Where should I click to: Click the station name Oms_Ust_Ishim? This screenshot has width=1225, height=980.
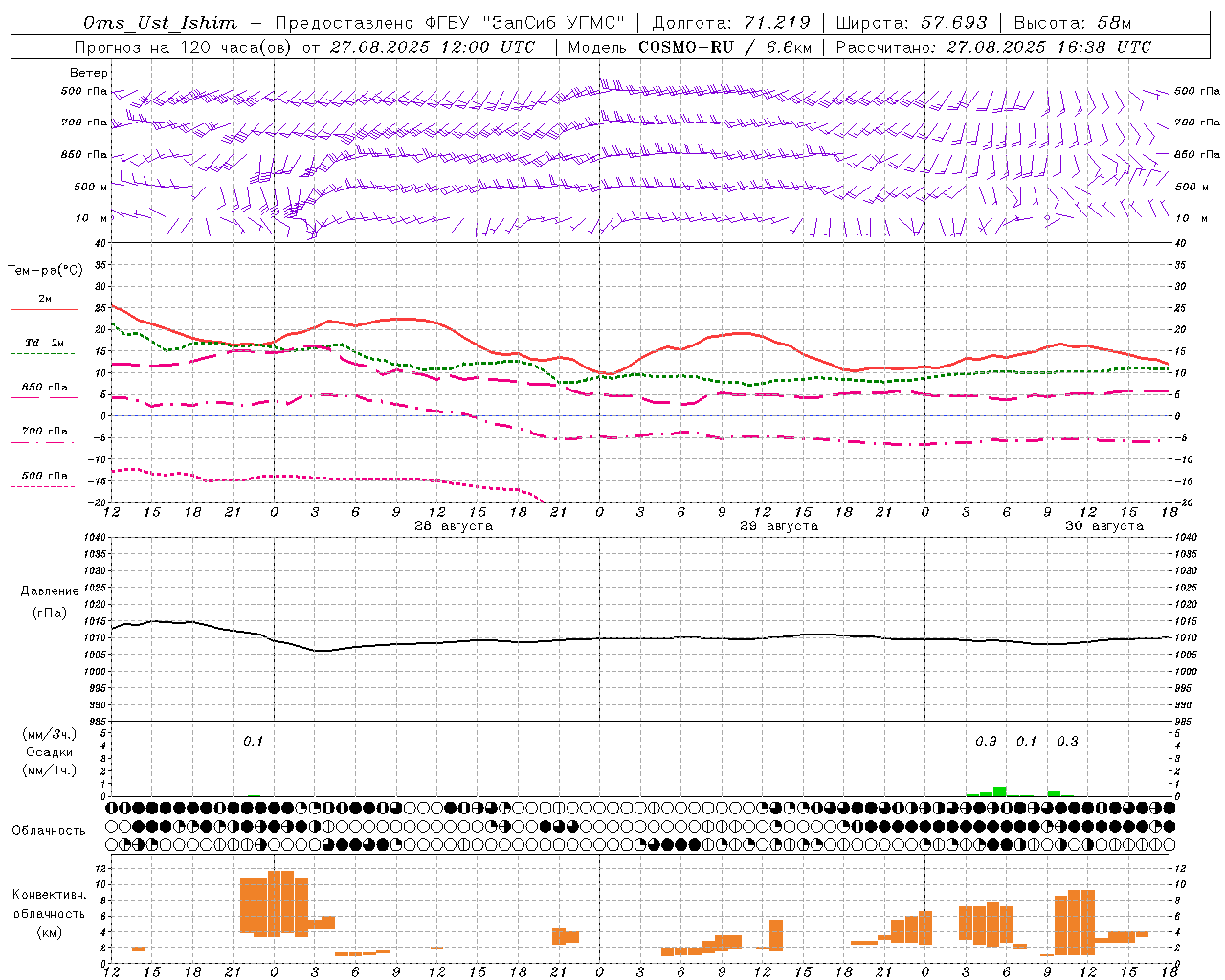coord(160,23)
